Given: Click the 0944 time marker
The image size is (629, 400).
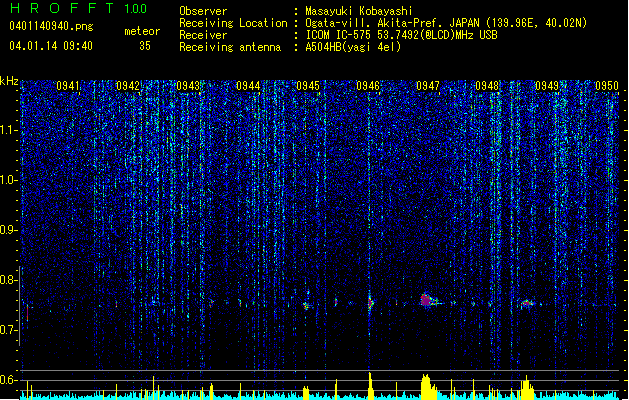Looking at the screenshot, I should point(248,86).
